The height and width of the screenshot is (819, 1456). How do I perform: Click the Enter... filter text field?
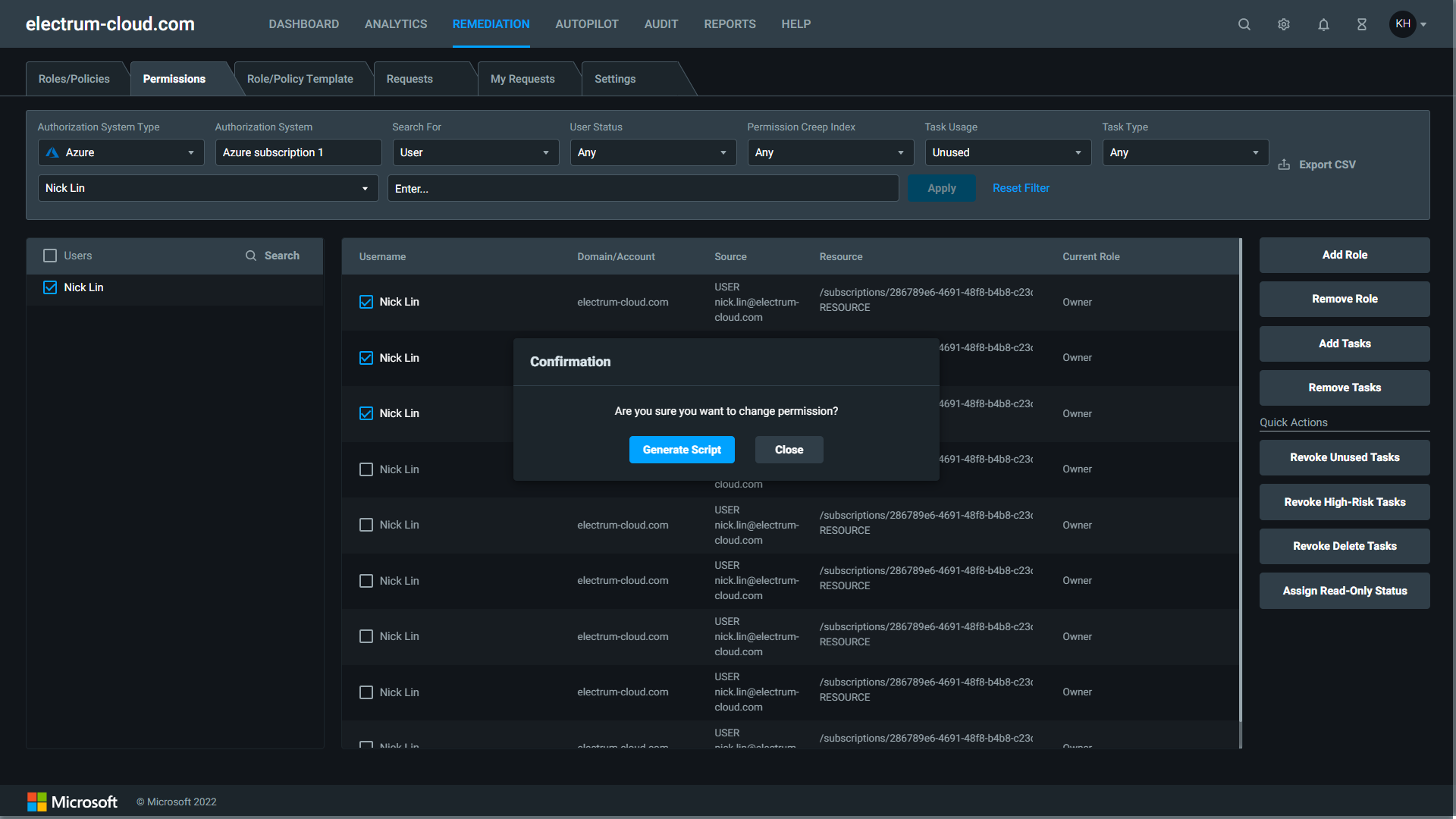(643, 188)
